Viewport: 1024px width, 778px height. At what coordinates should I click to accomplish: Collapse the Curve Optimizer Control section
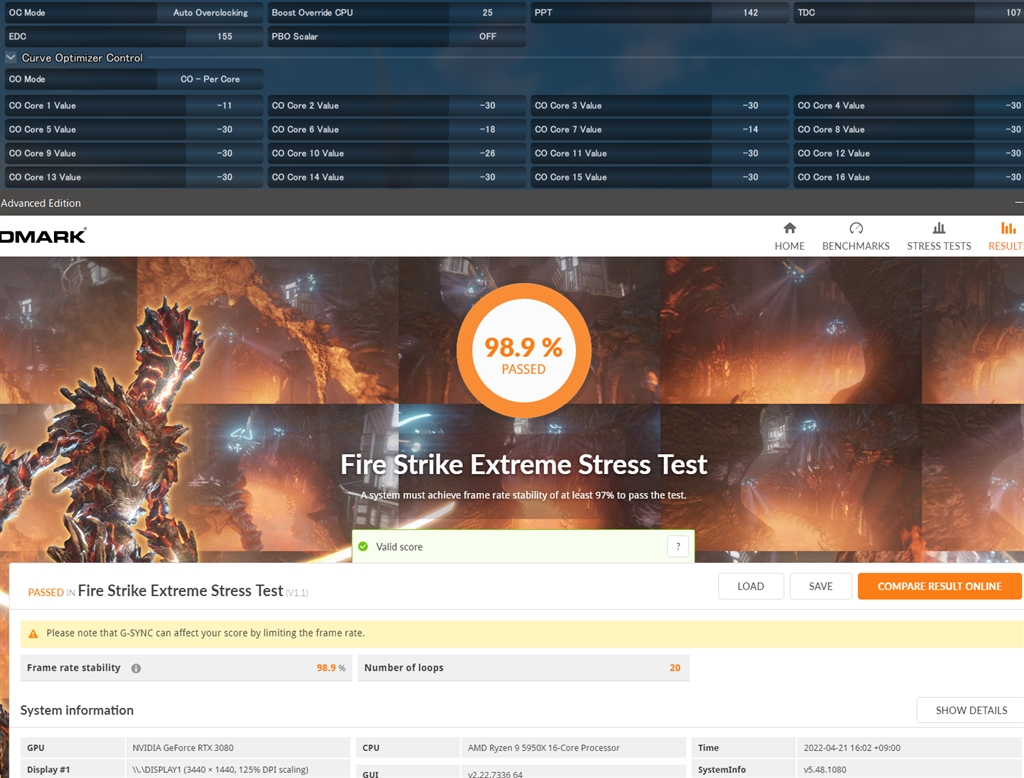click(x=10, y=57)
